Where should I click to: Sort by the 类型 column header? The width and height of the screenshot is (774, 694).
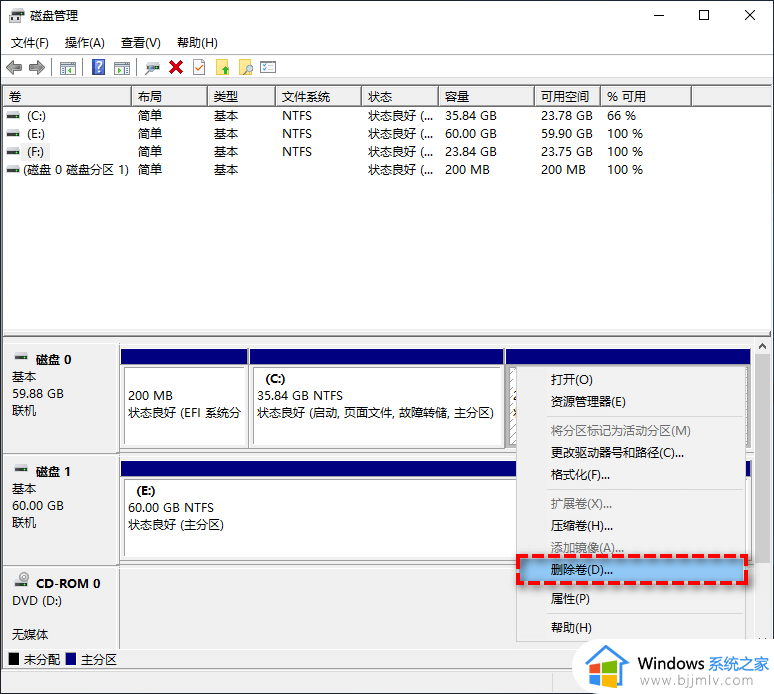click(241, 96)
